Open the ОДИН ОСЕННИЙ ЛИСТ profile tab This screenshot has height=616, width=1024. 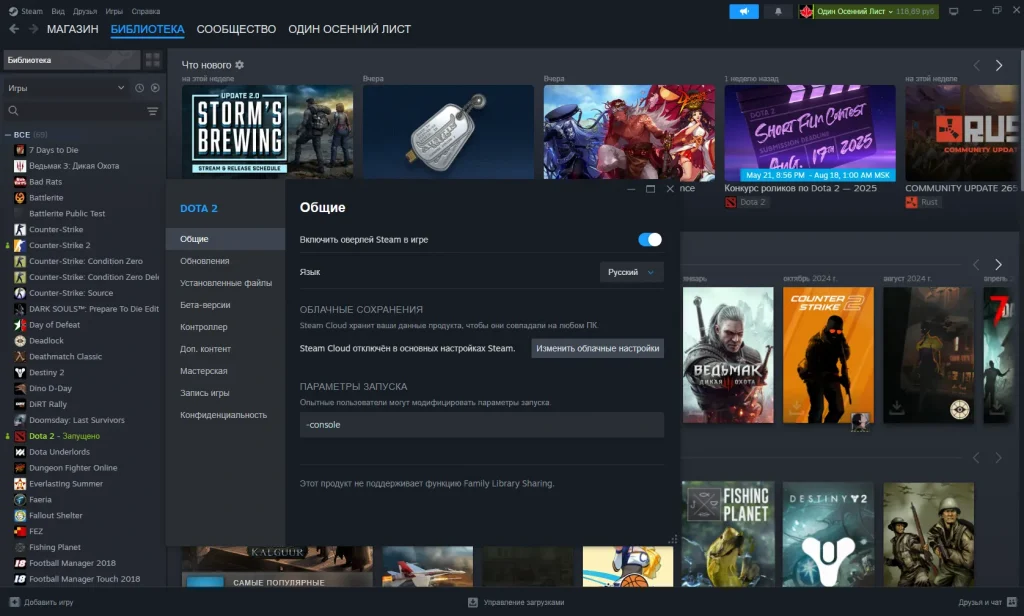[349, 29]
